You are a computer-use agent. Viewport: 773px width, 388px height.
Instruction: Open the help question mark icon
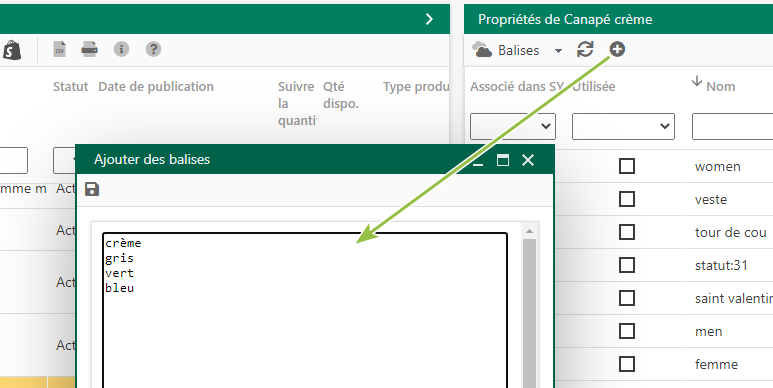153,49
